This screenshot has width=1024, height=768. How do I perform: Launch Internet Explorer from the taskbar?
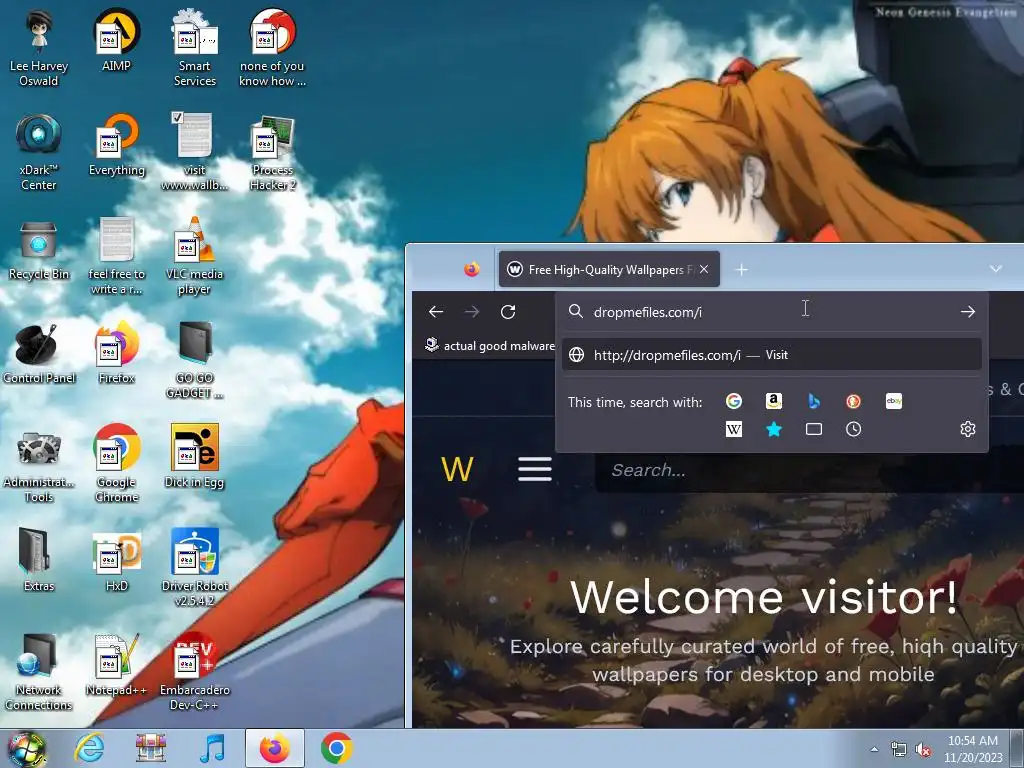(89, 748)
